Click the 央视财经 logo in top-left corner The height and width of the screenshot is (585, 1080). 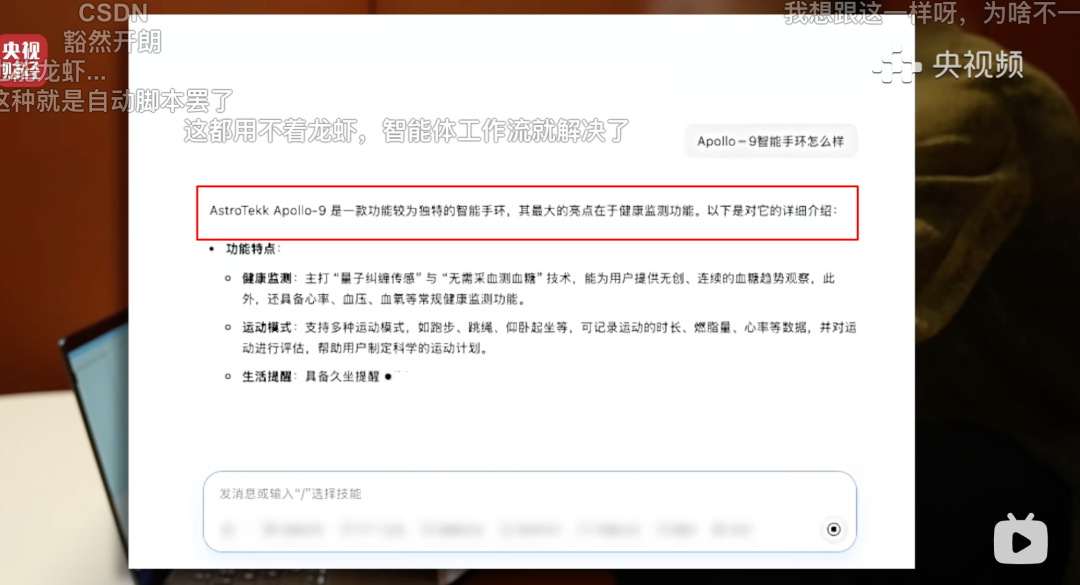[22, 60]
